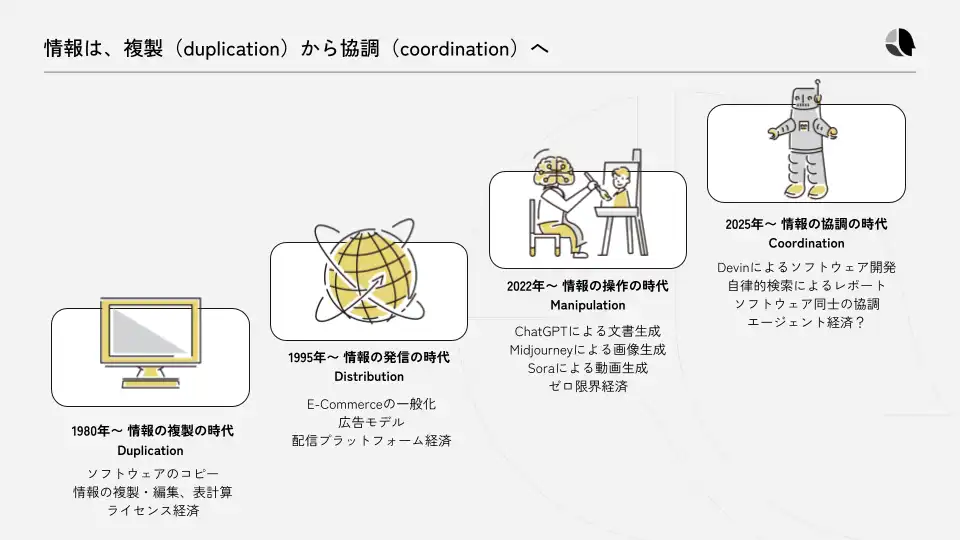Select the '配信プラットフォーム経済' text line

(371, 440)
